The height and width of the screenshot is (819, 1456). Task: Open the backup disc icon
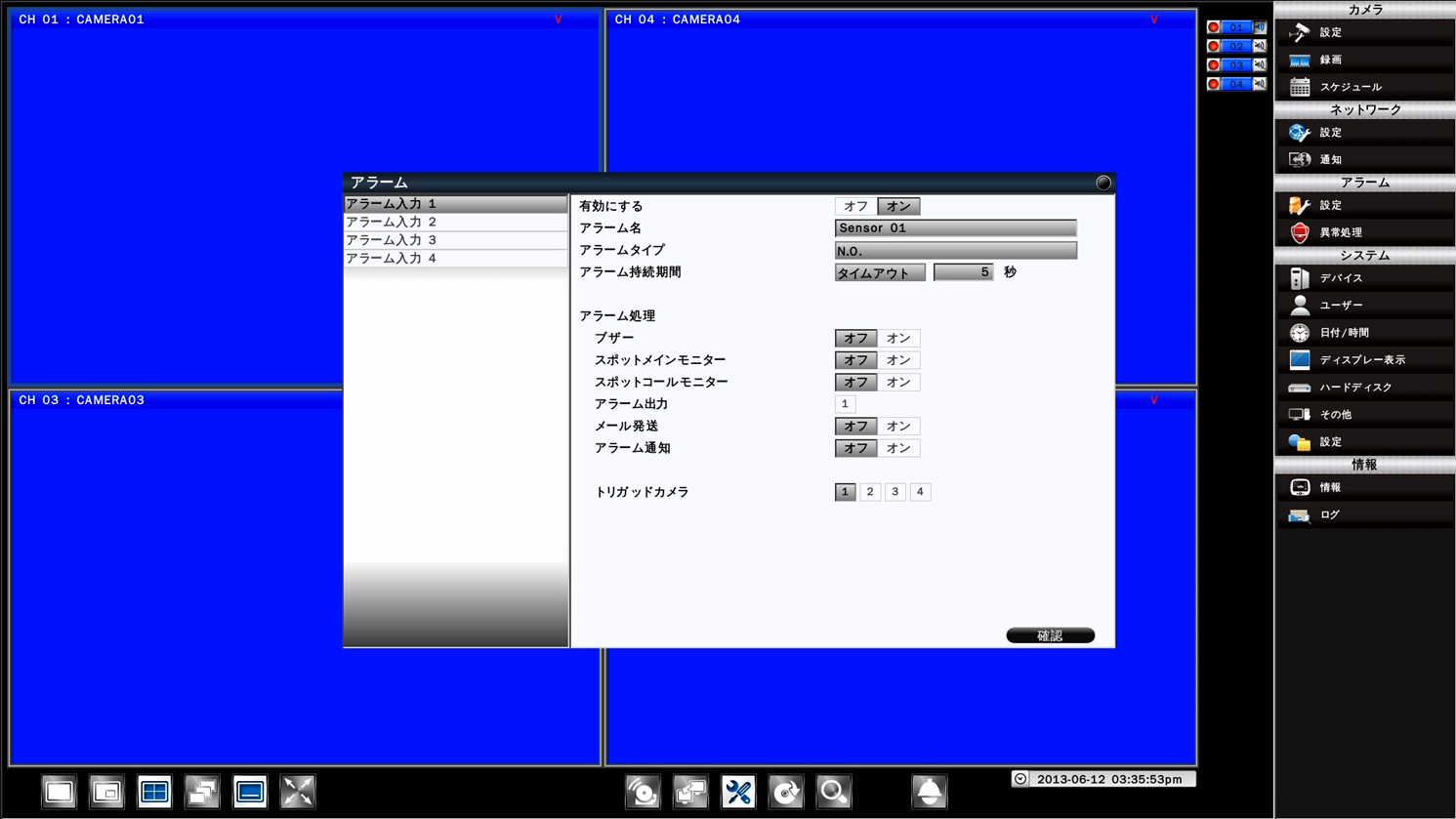pos(786,792)
